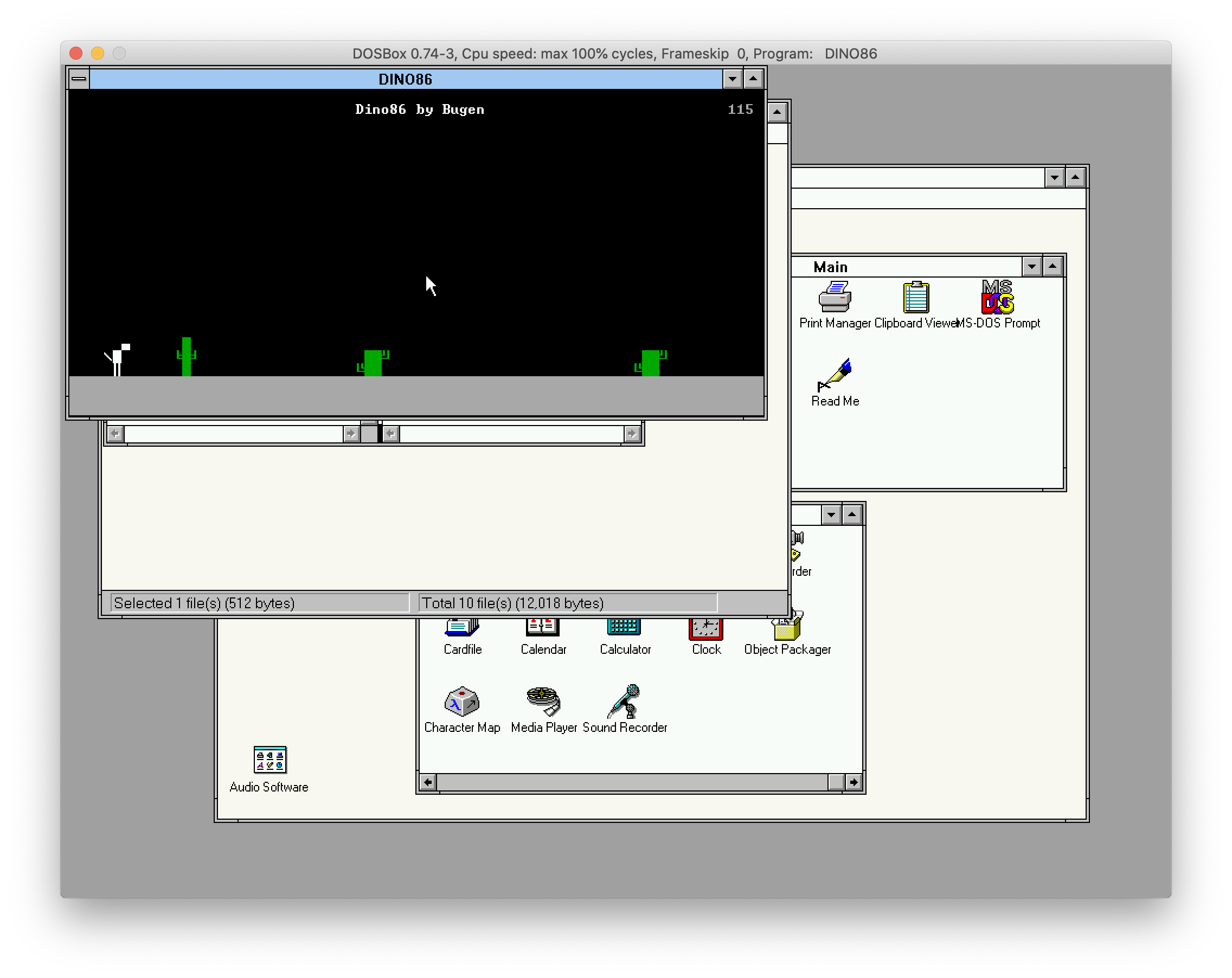Click left arrow of left file pane scrollbar
1232x978 pixels.
point(115,434)
